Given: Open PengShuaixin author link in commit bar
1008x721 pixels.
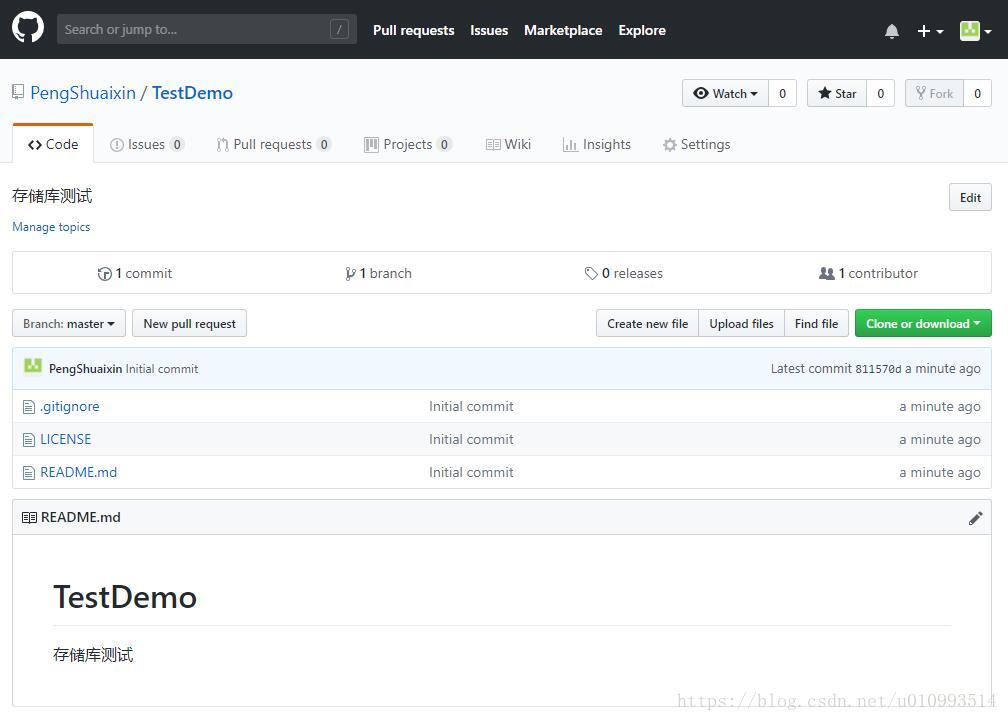Looking at the screenshot, I should (x=86, y=369).
